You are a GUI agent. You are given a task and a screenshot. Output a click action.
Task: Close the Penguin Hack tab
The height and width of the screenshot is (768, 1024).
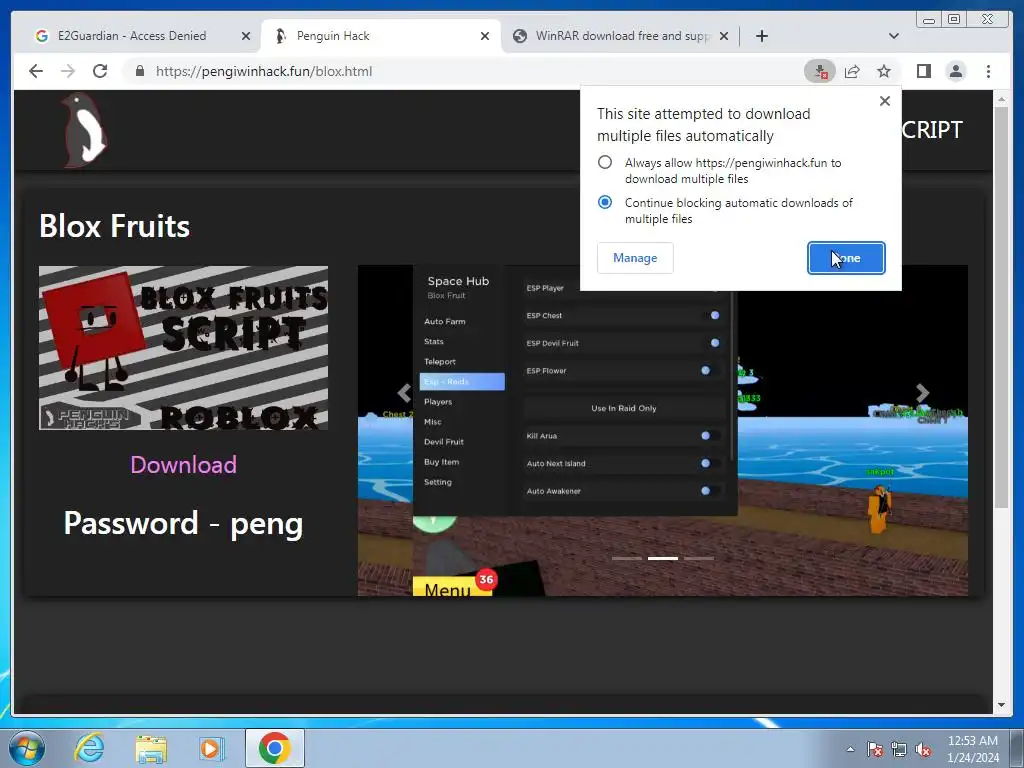(485, 36)
